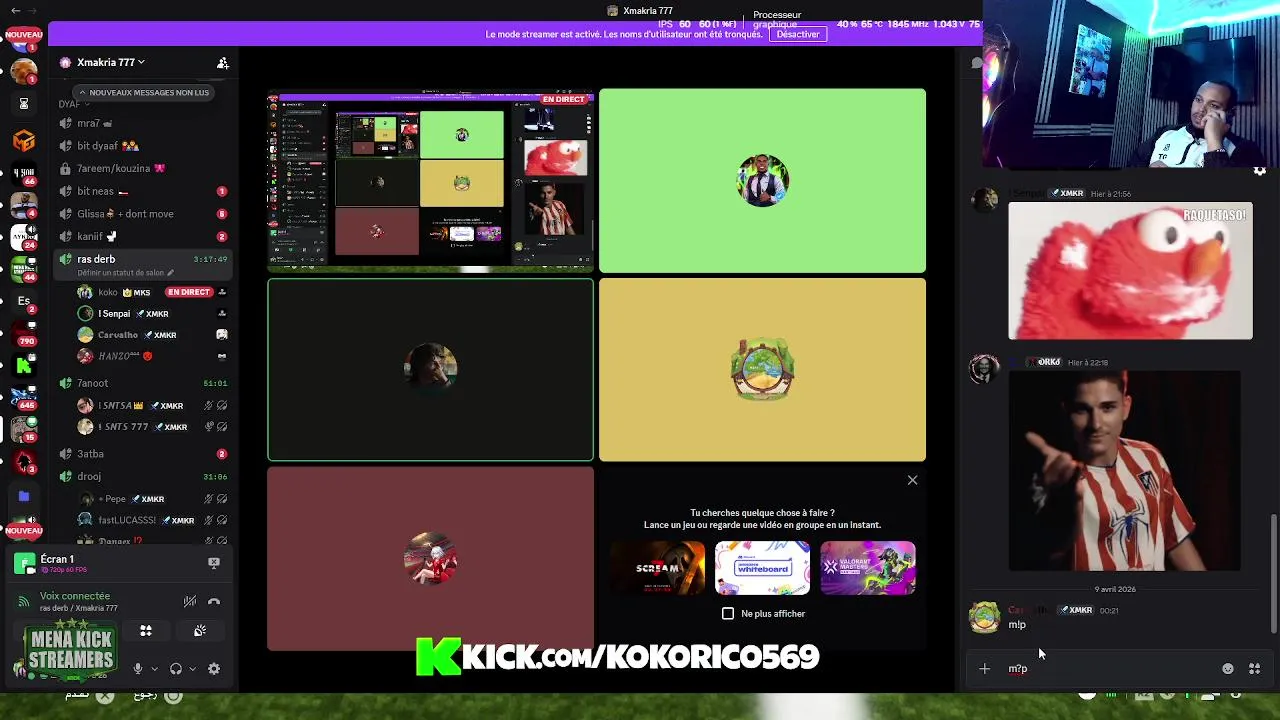Select the dark speaking participant tile
This screenshot has height=720, width=1280.
(x=430, y=370)
